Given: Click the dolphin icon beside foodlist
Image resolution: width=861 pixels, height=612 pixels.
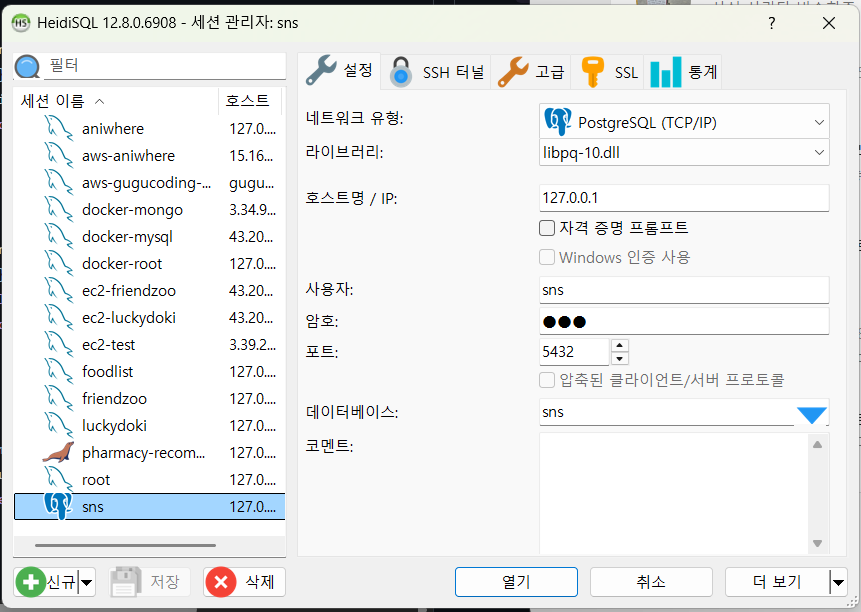Looking at the screenshot, I should tap(58, 372).
